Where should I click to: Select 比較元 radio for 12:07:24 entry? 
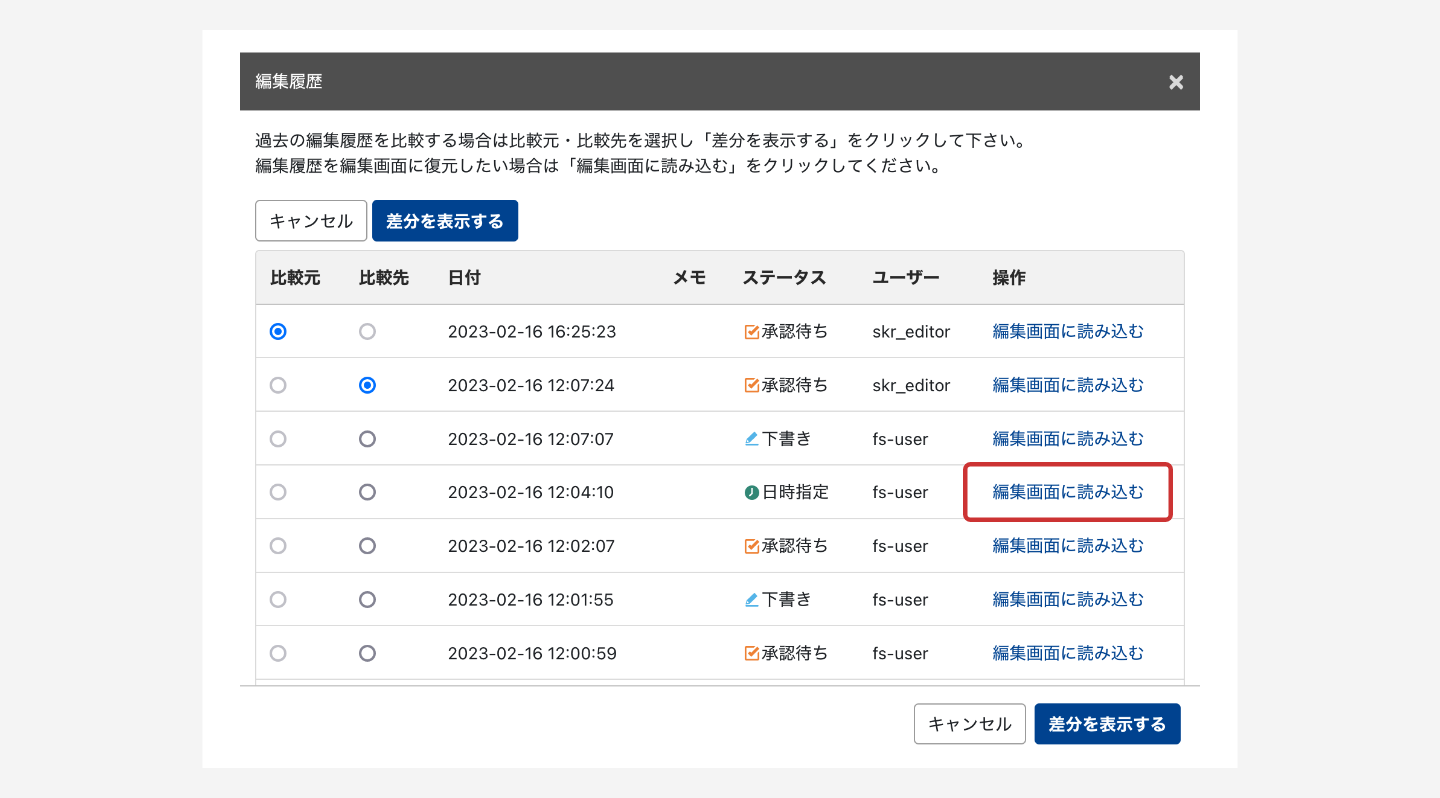[x=278, y=385]
